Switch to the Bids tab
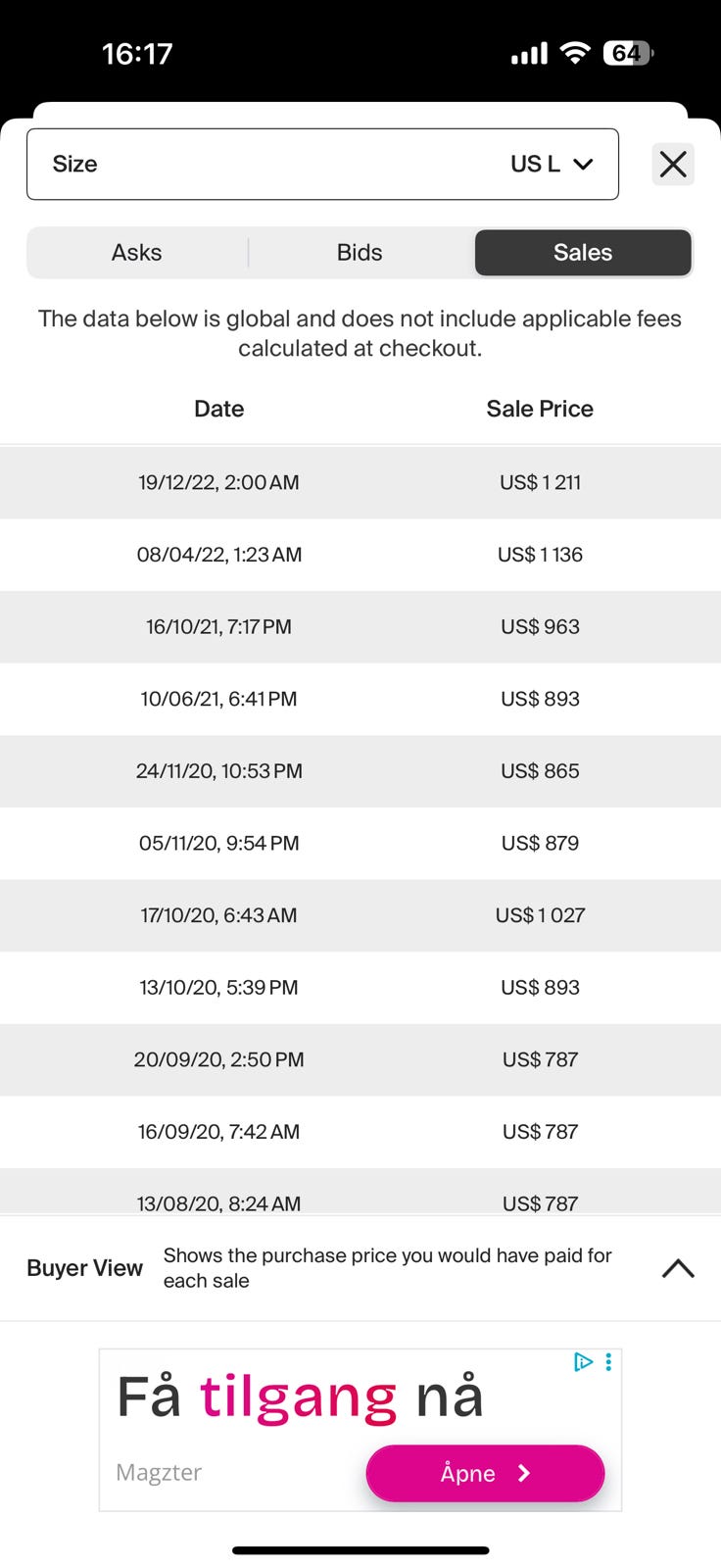The height and width of the screenshot is (1568, 721). (360, 253)
